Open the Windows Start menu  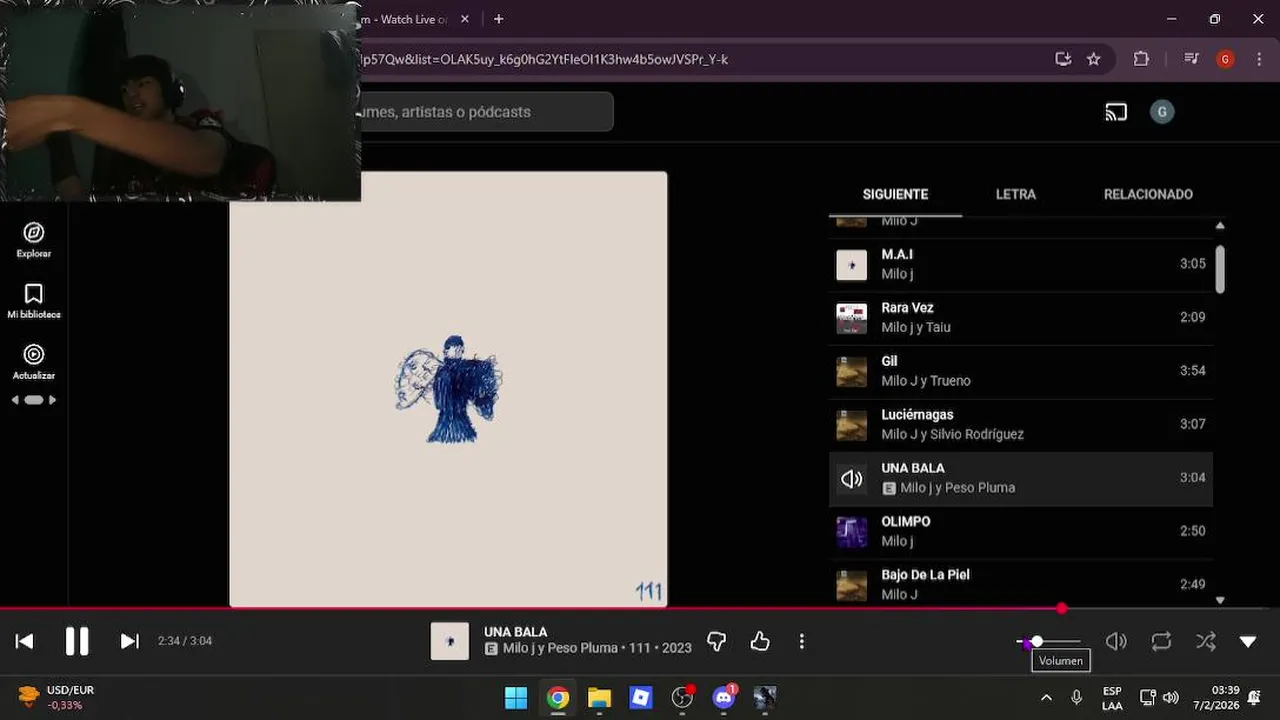516,698
